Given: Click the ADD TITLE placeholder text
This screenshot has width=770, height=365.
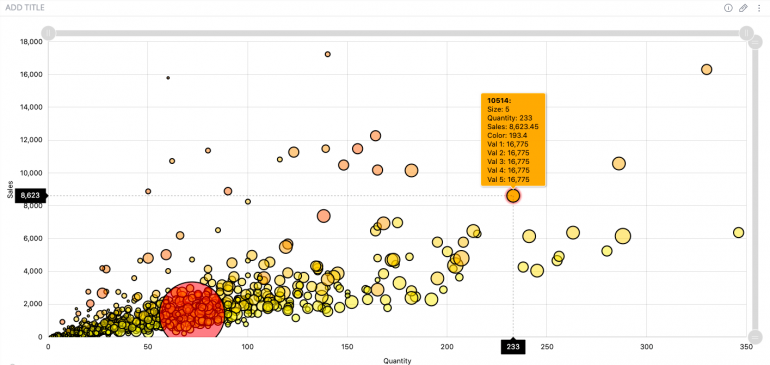Looking at the screenshot, I should point(25,8).
